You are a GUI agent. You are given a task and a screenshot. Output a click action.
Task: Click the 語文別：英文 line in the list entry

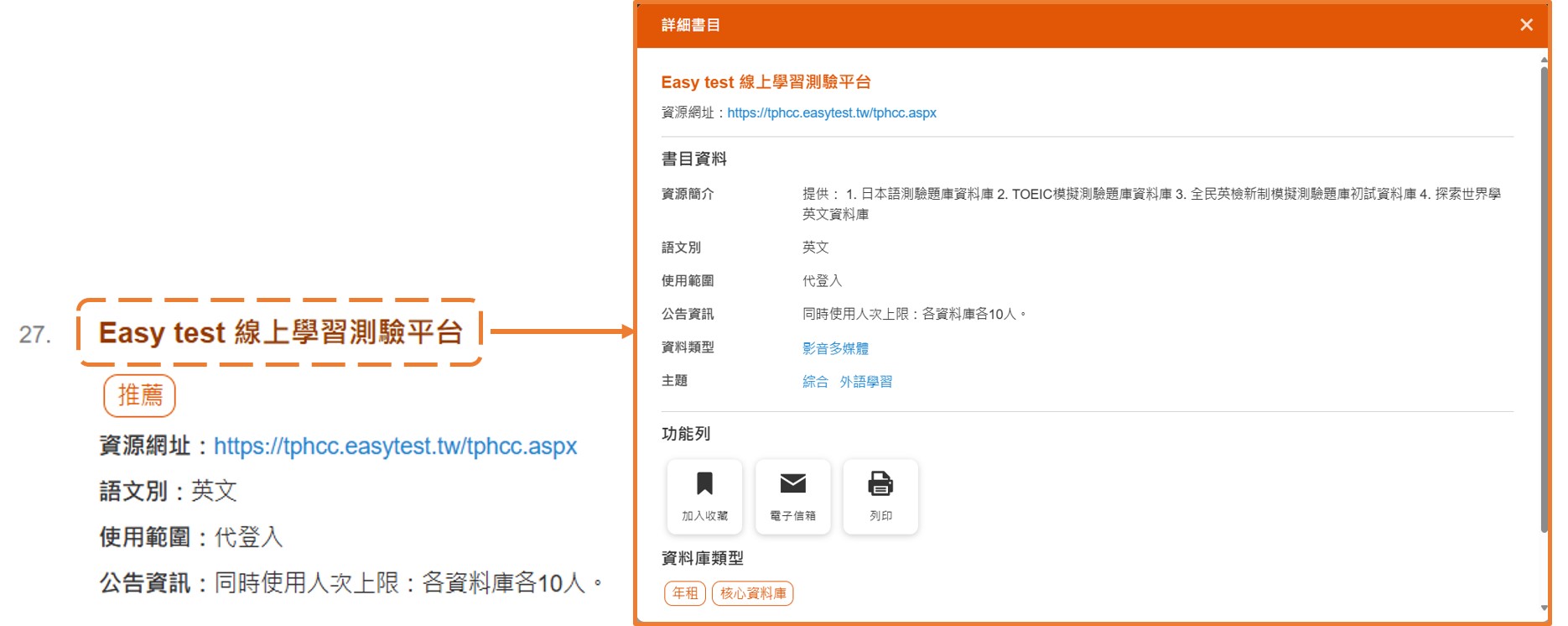tap(168, 491)
